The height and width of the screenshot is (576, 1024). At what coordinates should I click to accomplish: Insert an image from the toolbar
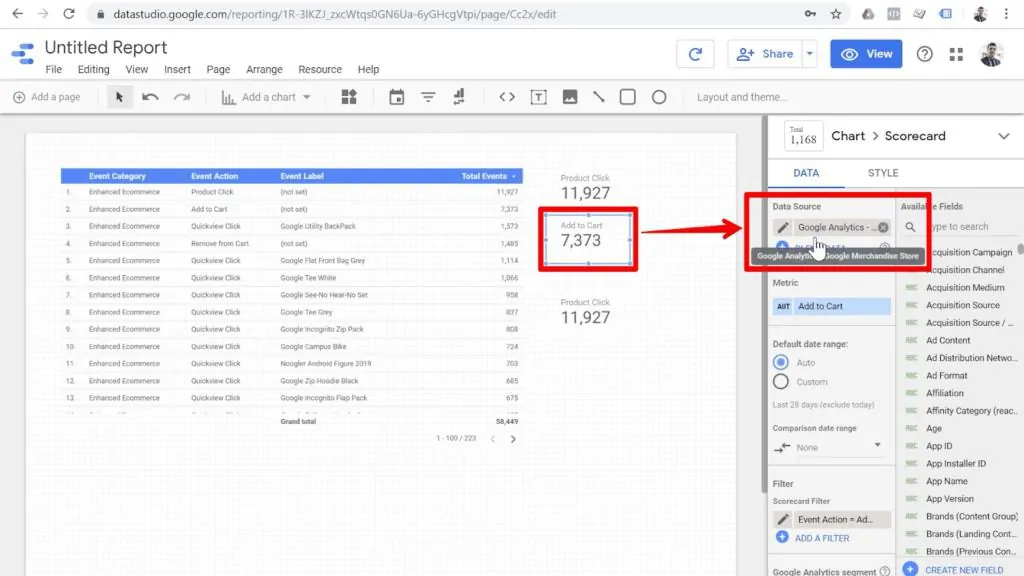569,97
